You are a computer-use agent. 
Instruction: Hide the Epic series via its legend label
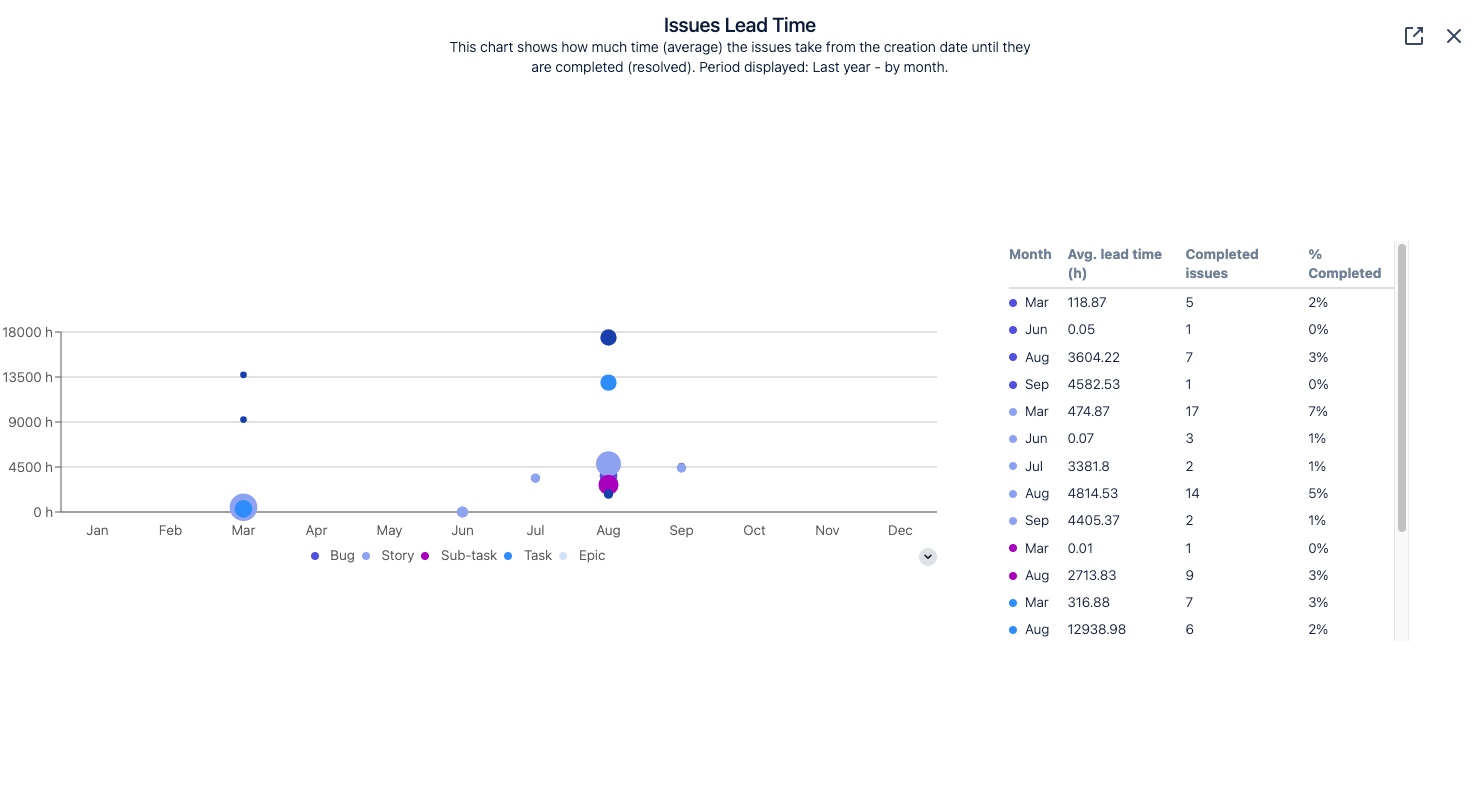tap(591, 555)
